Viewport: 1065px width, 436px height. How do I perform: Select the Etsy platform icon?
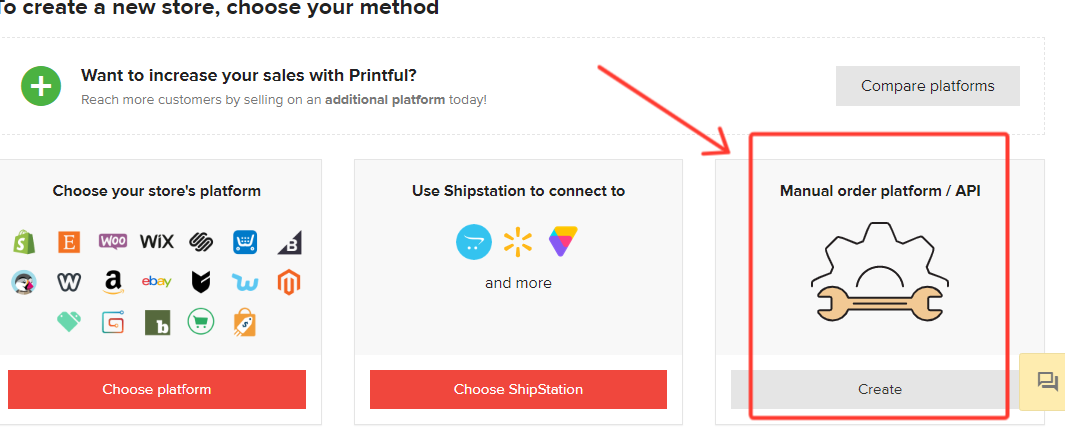[69, 242]
